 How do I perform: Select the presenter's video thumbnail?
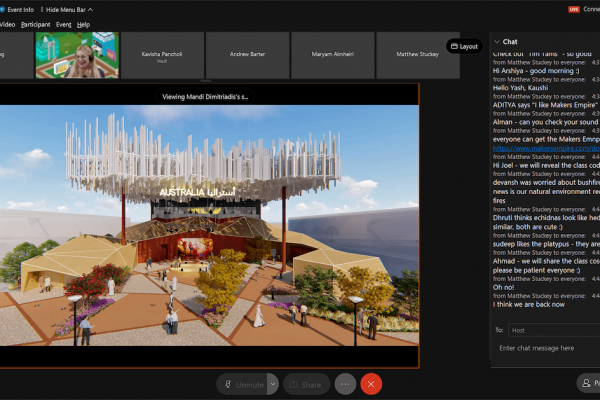pyautogui.click(x=78, y=55)
